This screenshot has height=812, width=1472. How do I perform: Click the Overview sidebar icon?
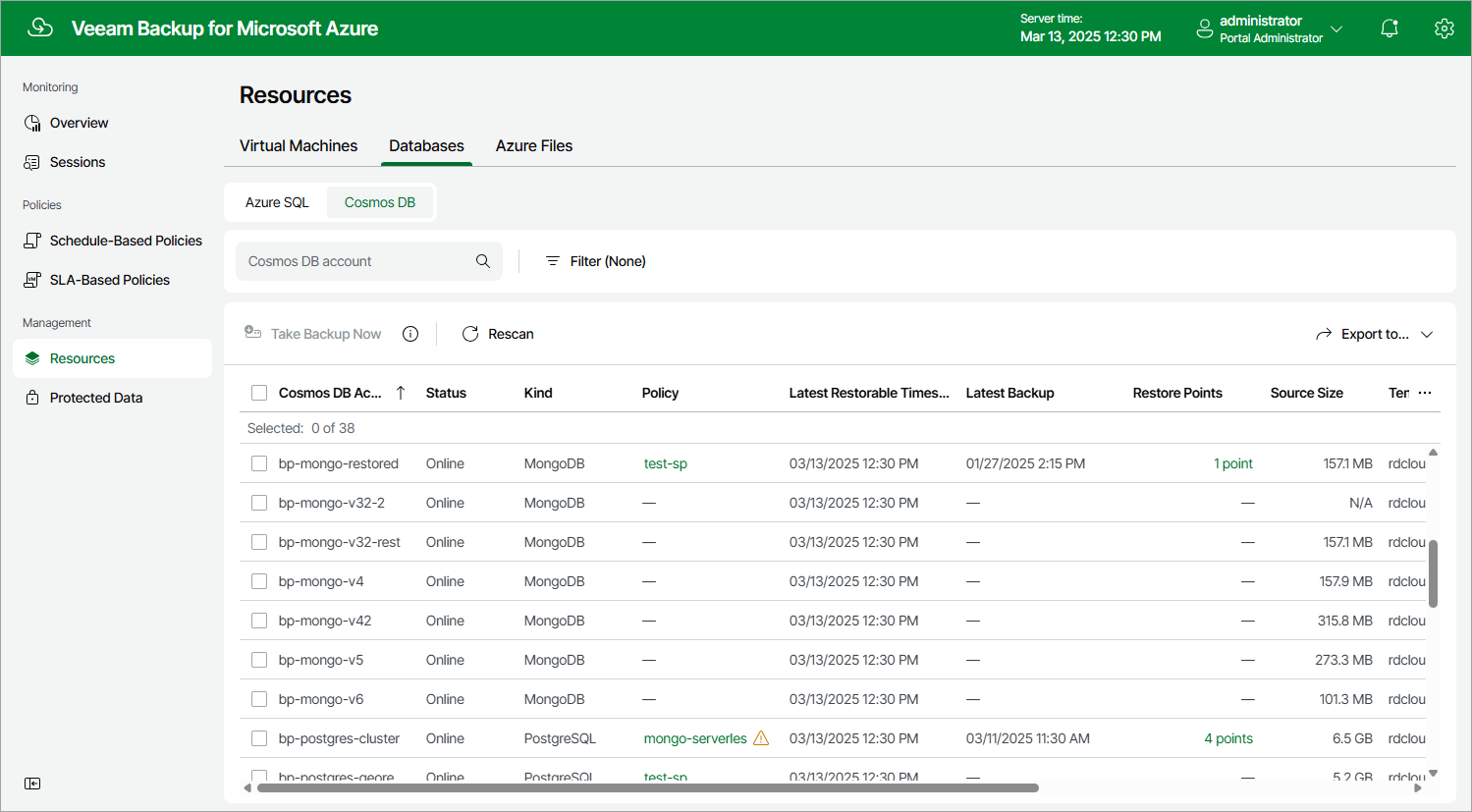pyautogui.click(x=32, y=123)
